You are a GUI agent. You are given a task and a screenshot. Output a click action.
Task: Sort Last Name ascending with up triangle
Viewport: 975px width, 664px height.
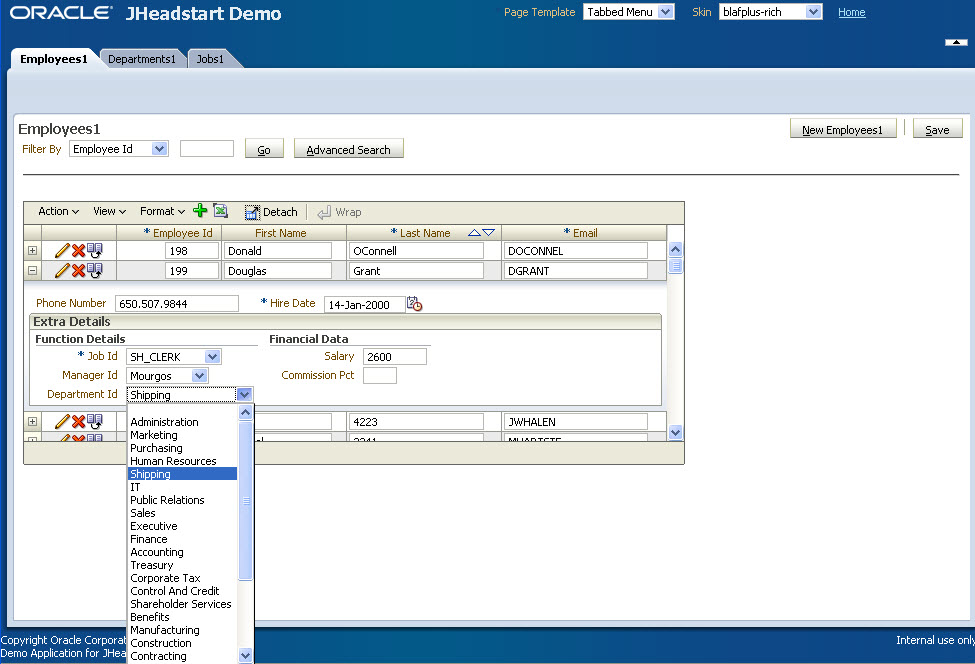click(x=474, y=233)
